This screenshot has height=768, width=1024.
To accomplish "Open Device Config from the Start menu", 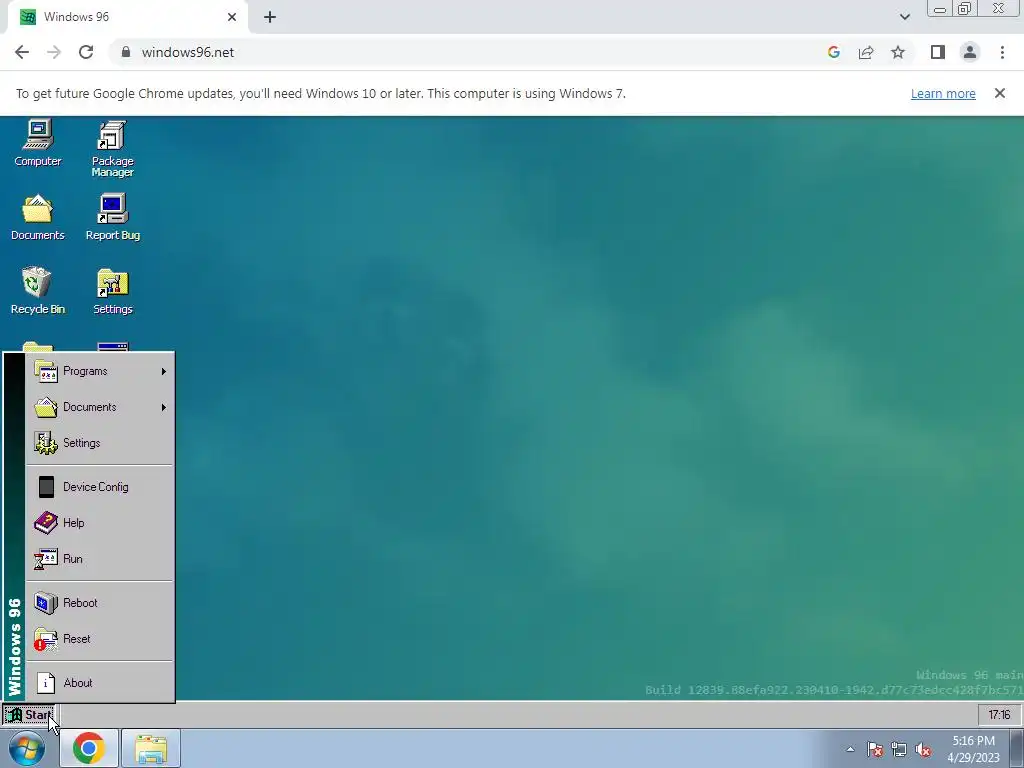I will [x=100, y=487].
